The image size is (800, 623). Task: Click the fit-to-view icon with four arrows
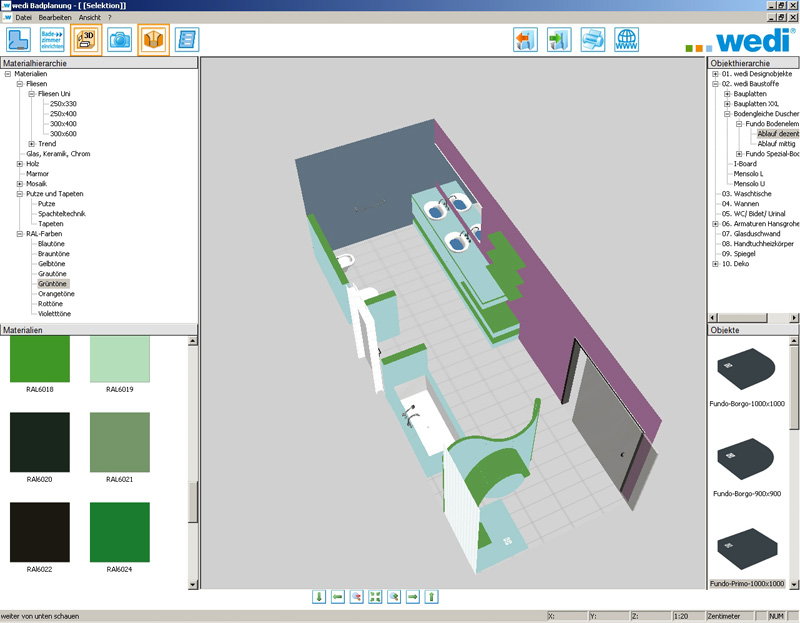pos(375,597)
